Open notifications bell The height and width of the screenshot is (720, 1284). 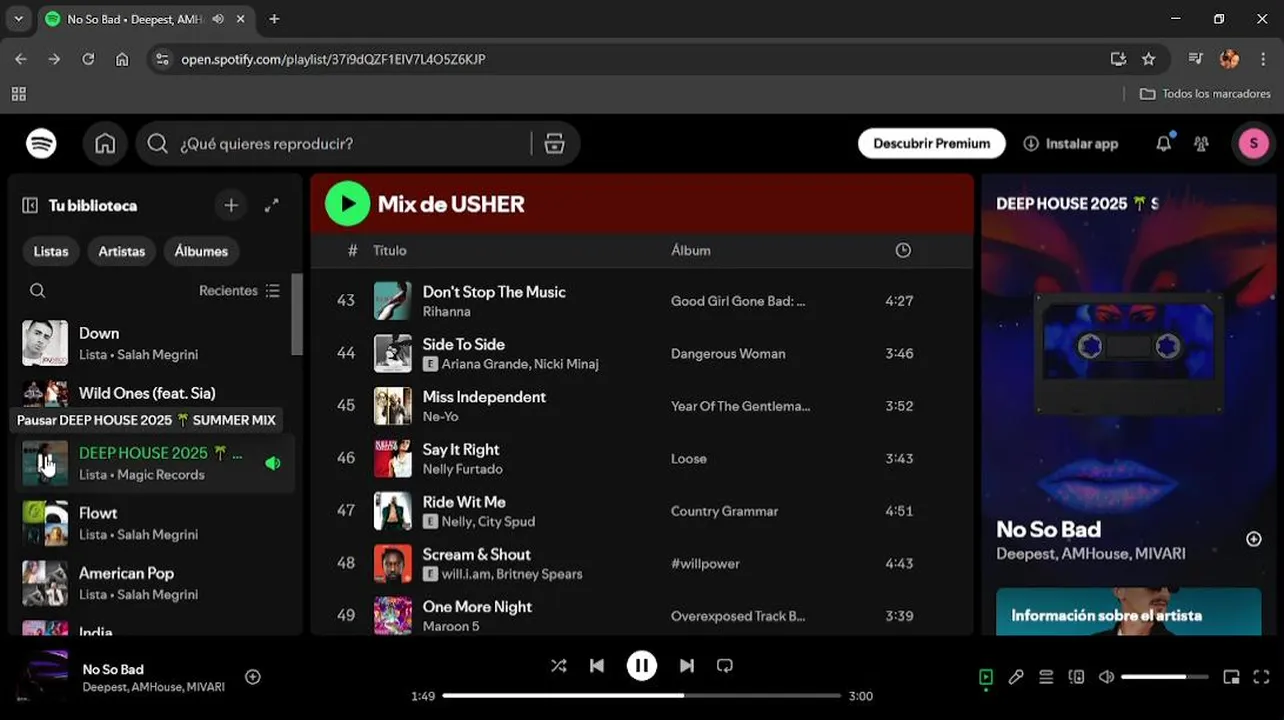click(x=1163, y=143)
